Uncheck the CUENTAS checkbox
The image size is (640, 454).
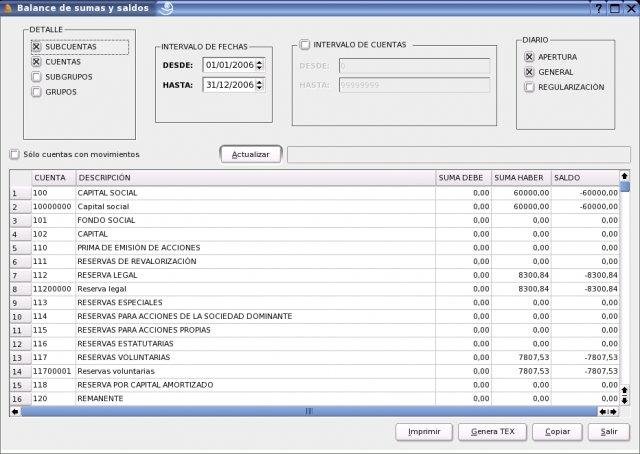coord(36,62)
